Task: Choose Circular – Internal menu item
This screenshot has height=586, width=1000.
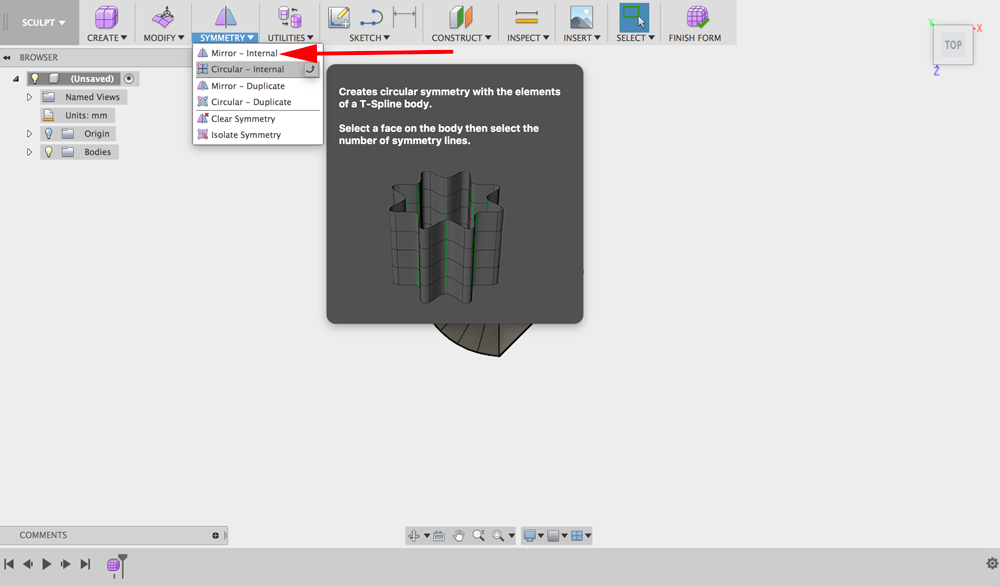Action: click(249, 69)
